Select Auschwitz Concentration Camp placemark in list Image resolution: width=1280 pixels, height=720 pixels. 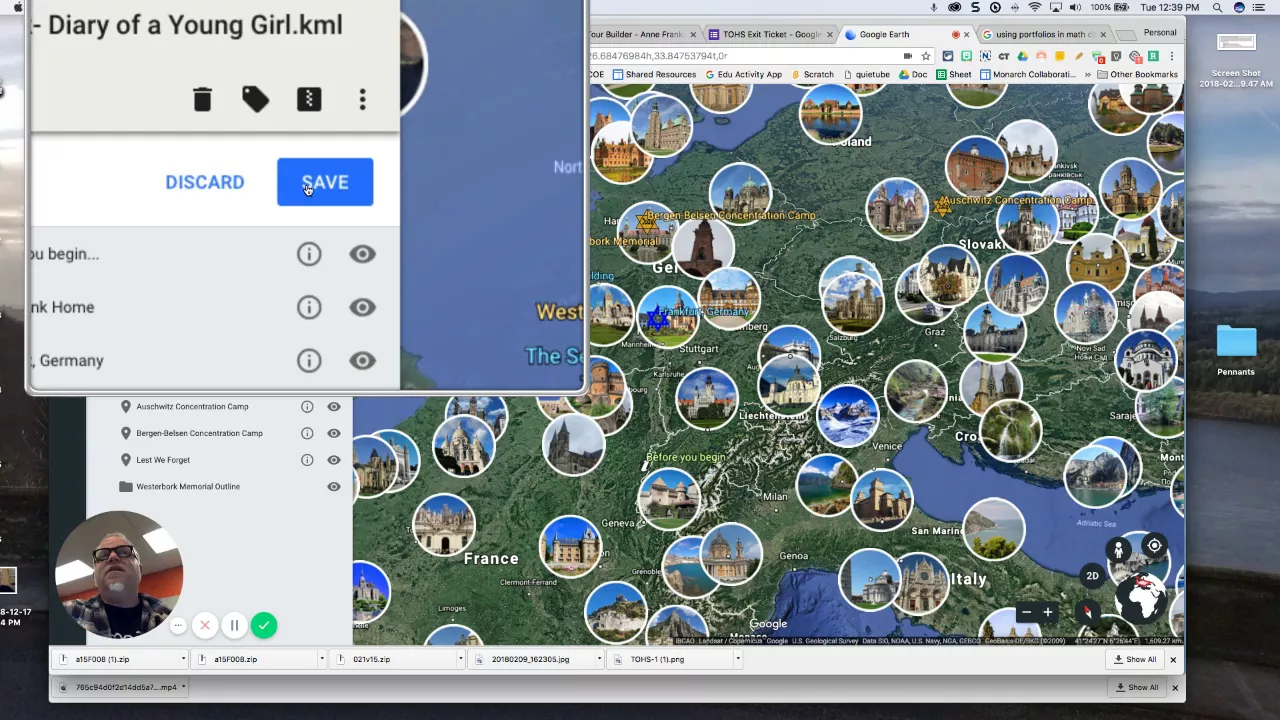192,407
